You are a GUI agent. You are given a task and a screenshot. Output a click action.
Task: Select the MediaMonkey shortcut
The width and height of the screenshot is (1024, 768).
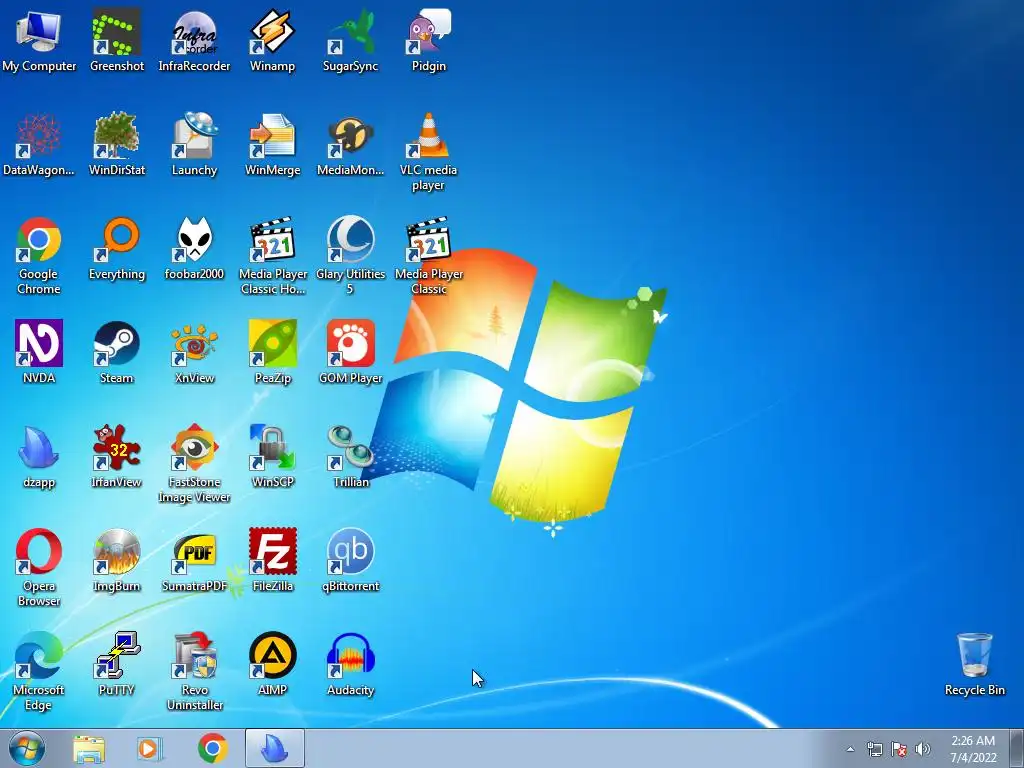[x=350, y=136]
